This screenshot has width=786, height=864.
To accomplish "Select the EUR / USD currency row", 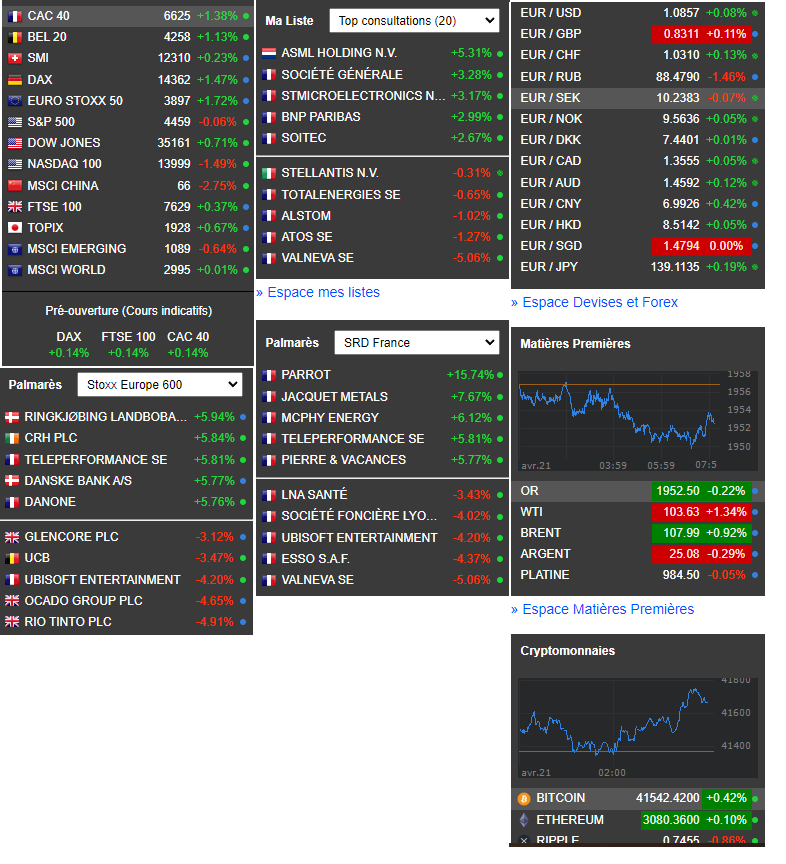I will 638,13.
